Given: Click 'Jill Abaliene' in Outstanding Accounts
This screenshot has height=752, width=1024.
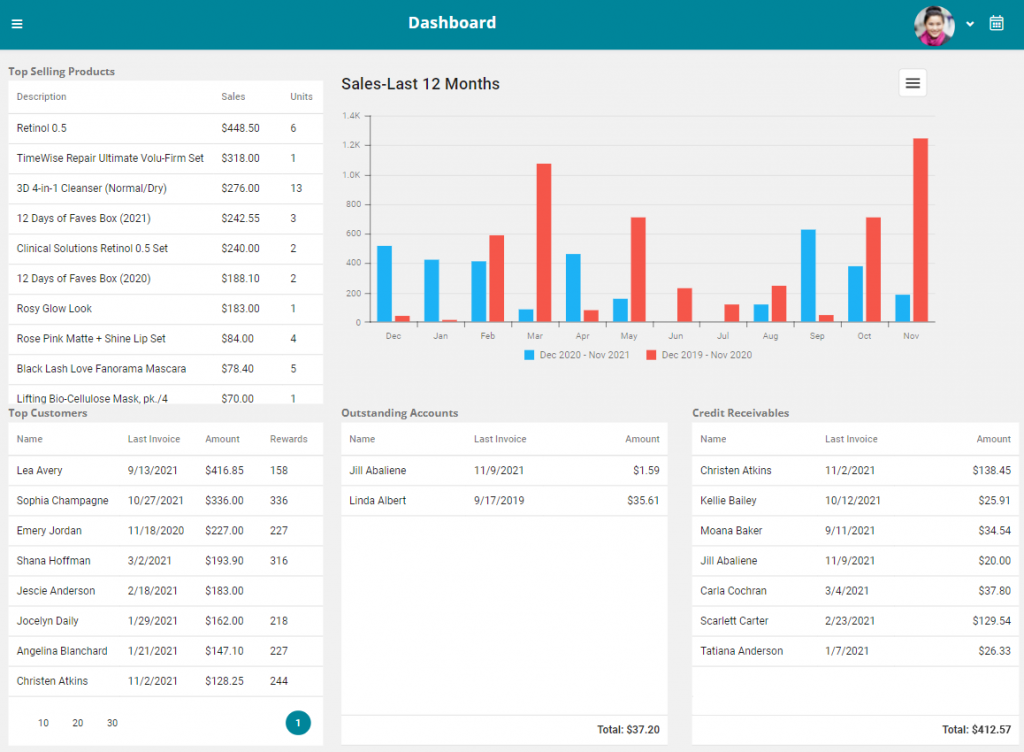Looking at the screenshot, I should 376,470.
